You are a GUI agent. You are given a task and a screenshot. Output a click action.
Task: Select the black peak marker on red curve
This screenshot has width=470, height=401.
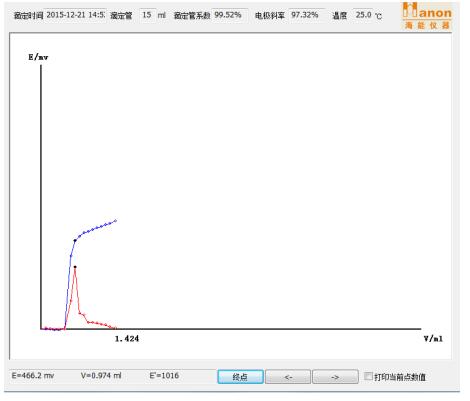click(75, 267)
